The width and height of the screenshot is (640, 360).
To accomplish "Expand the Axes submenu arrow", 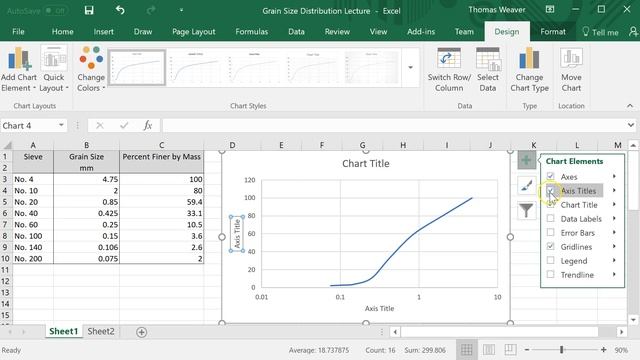I will 614,176.
